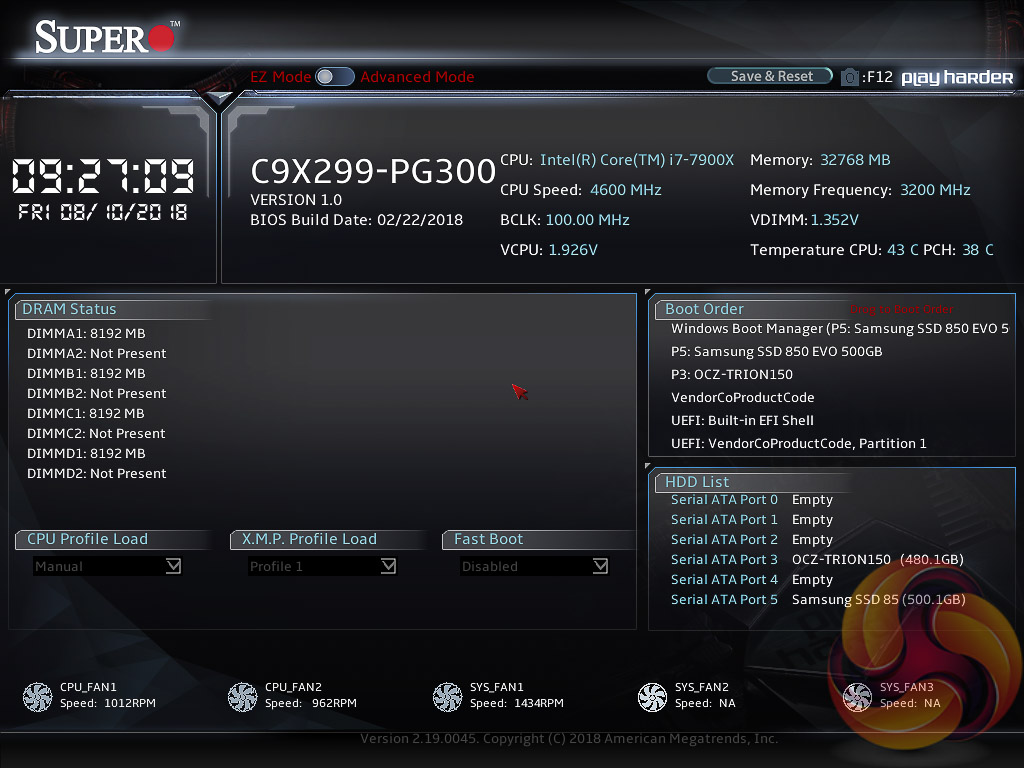The width and height of the screenshot is (1024, 768).
Task: Click the SYS_FAN1 fan icon
Action: click(447, 697)
